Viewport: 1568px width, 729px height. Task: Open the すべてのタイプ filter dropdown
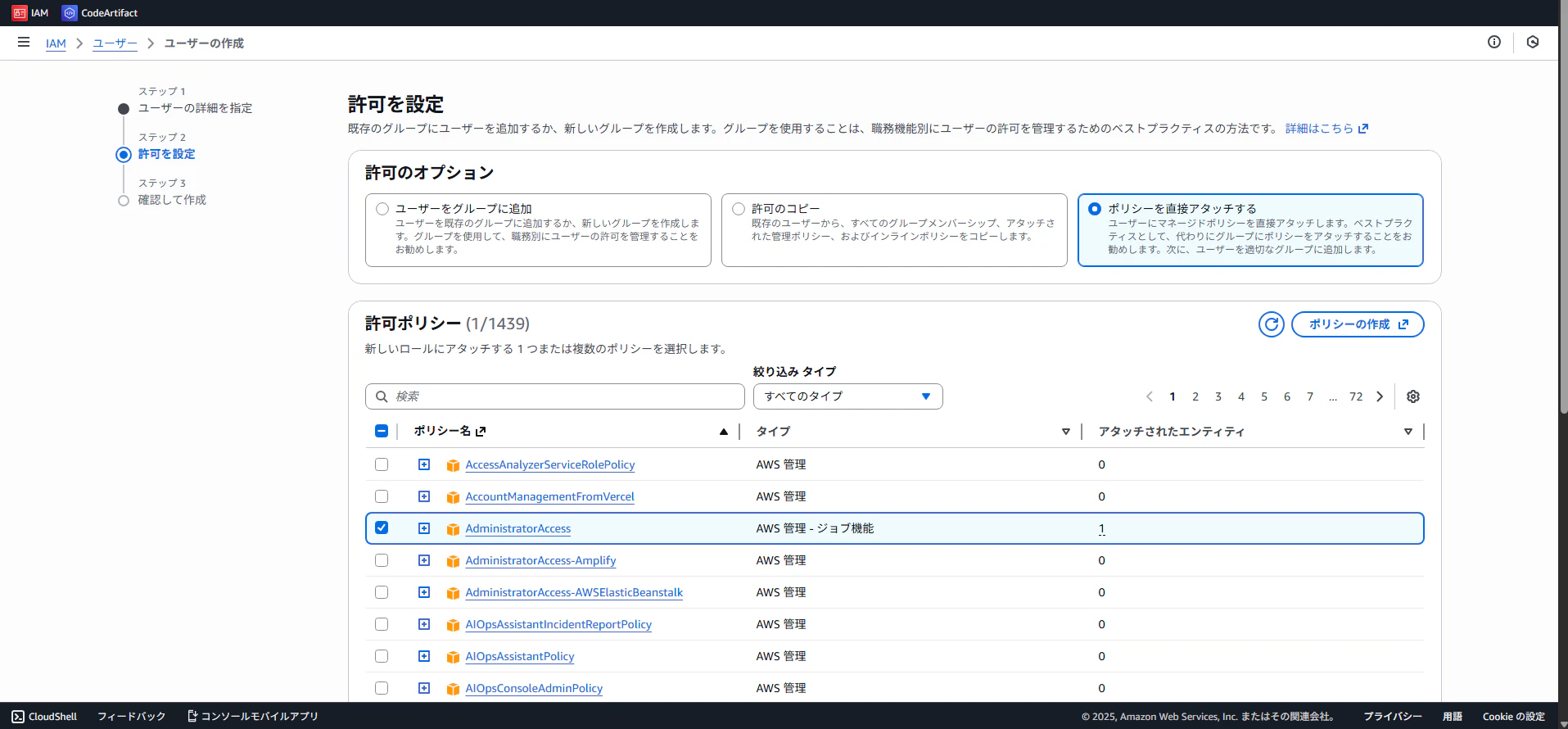(x=847, y=396)
